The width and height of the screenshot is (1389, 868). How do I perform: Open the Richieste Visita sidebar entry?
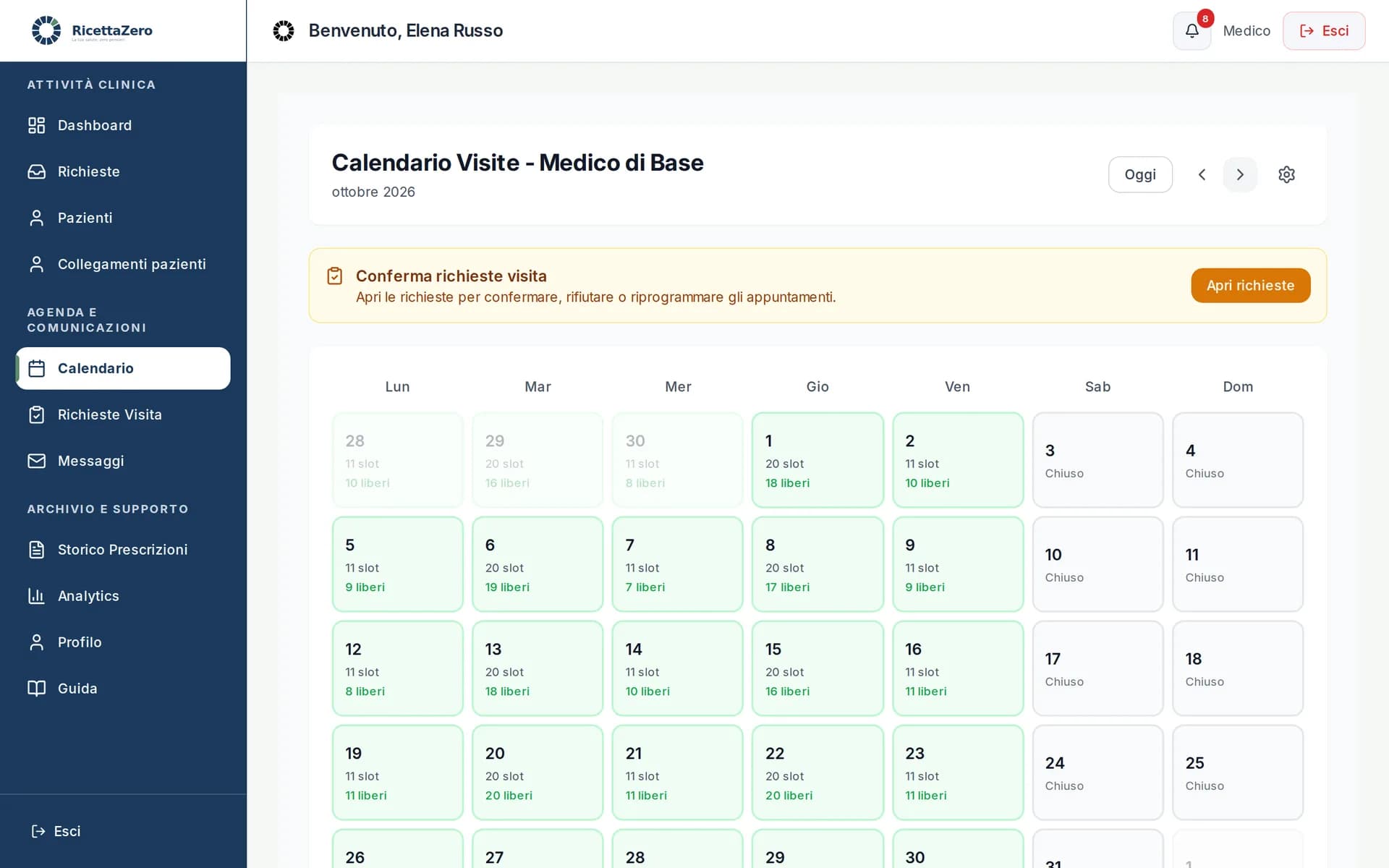[x=123, y=414]
